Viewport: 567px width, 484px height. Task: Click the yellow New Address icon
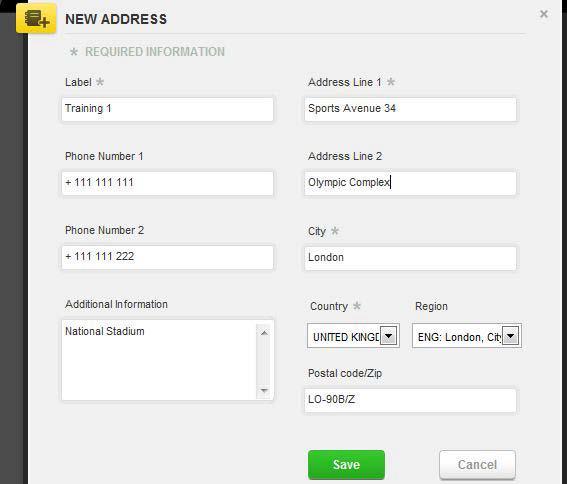click(x=36, y=18)
